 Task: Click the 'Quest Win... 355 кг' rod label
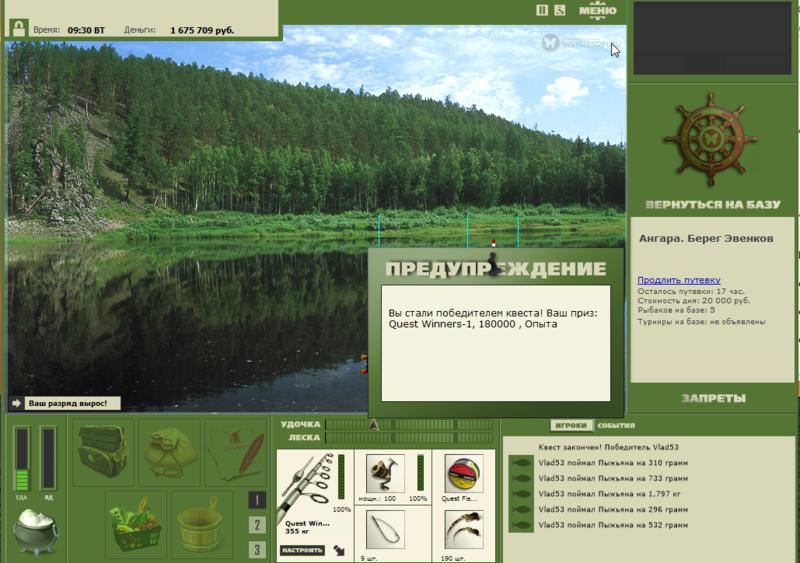307,527
